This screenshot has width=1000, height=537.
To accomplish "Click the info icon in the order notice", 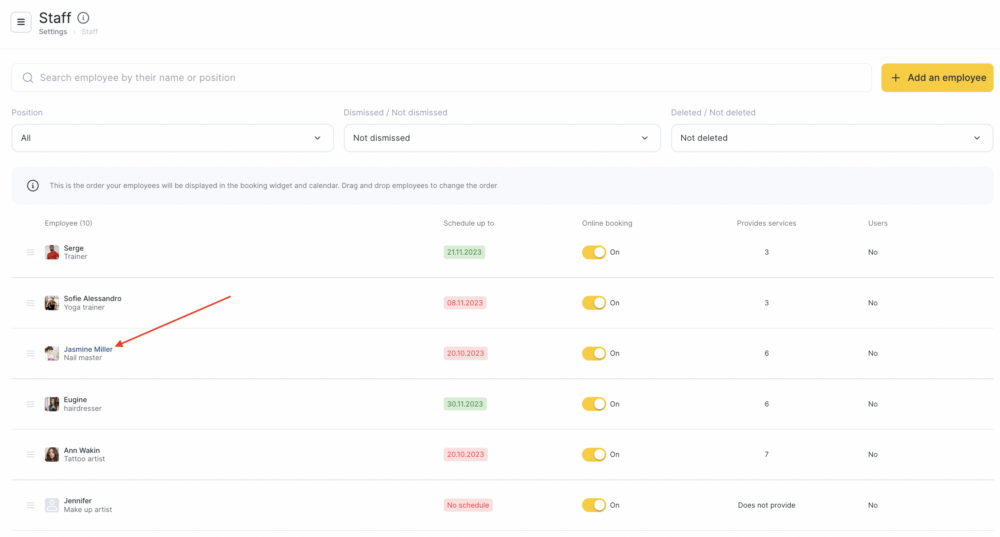I will [33, 186].
